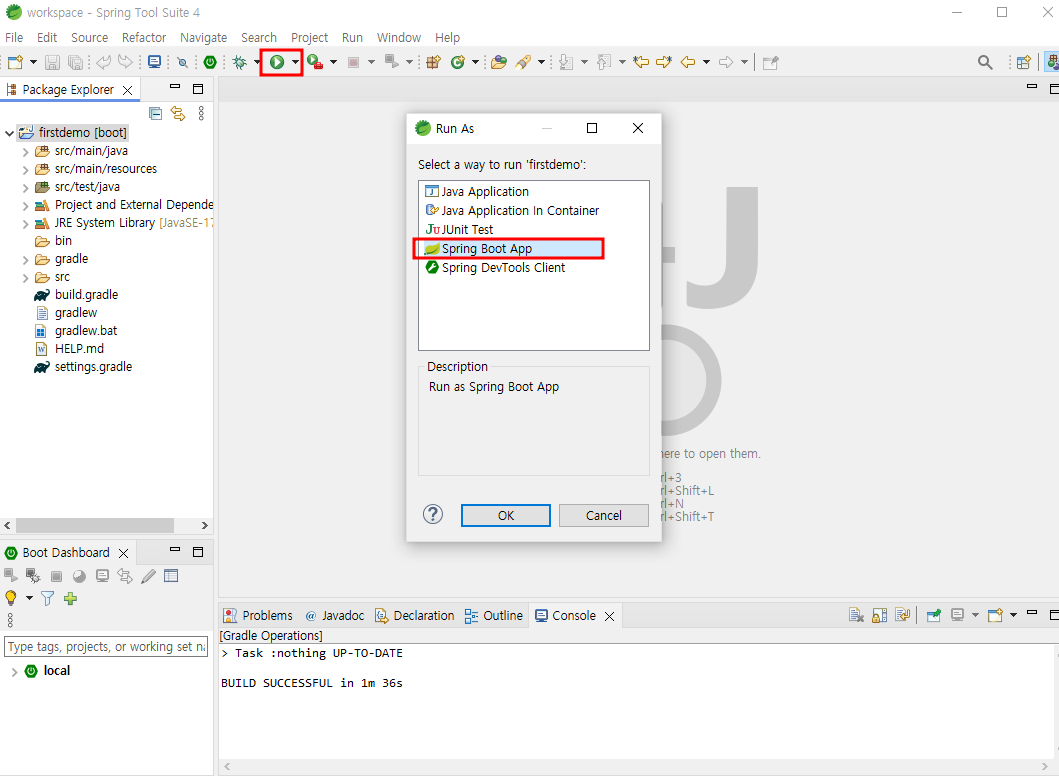Click Package Explorer horizontal scrollbar
This screenshot has height=776, width=1059.
coord(95,525)
